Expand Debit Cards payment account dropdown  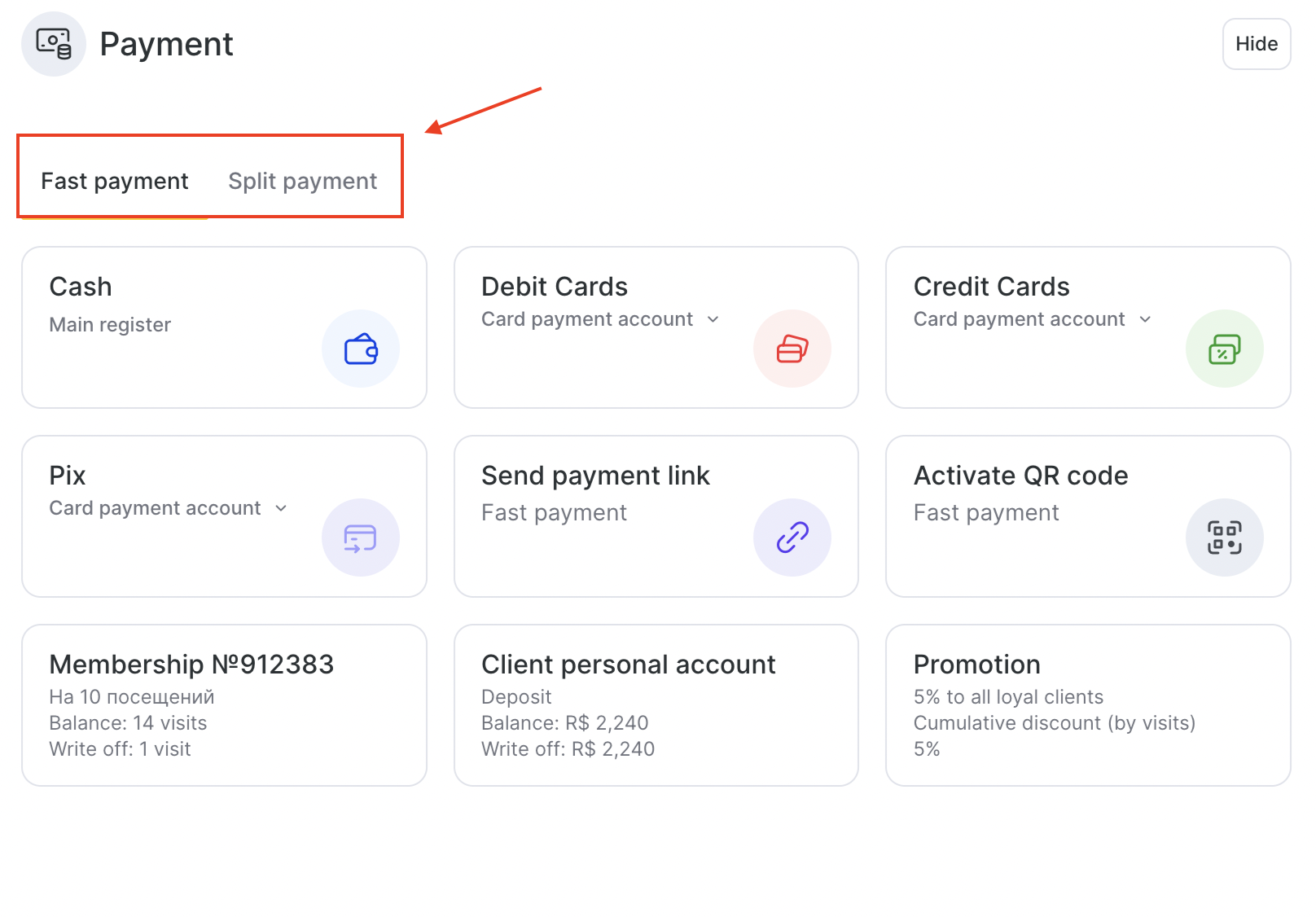713,319
